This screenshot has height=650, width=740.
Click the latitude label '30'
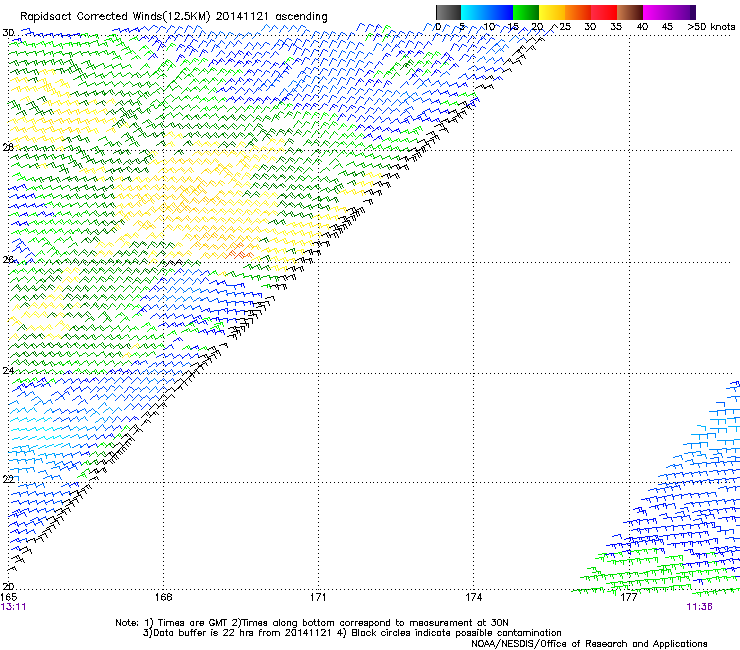pos(8,33)
